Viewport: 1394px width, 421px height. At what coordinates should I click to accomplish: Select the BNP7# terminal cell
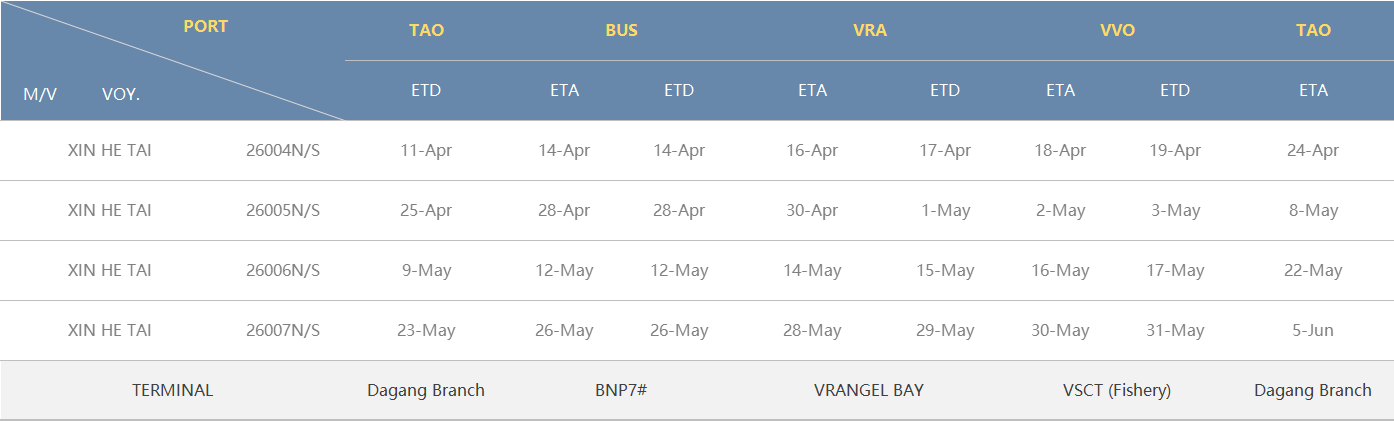click(x=621, y=390)
